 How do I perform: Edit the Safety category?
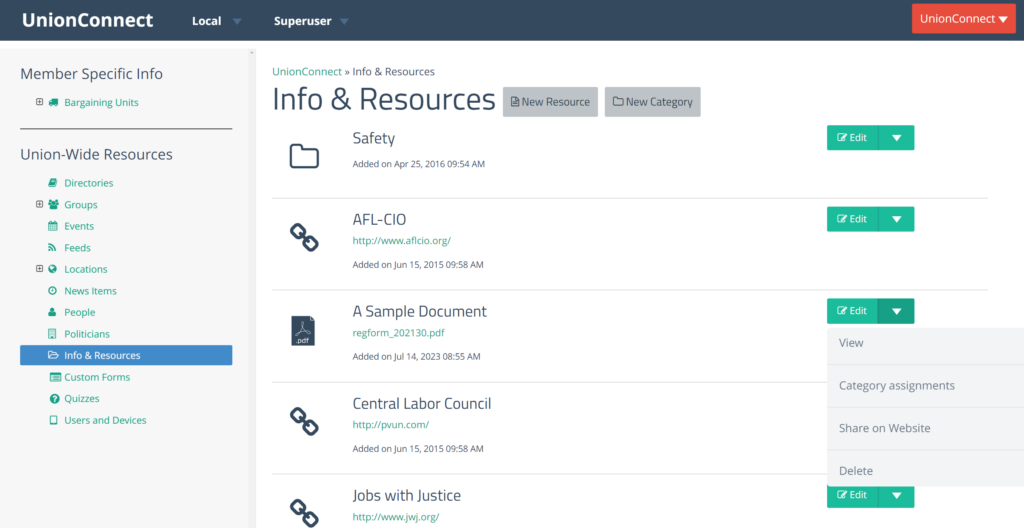852,138
